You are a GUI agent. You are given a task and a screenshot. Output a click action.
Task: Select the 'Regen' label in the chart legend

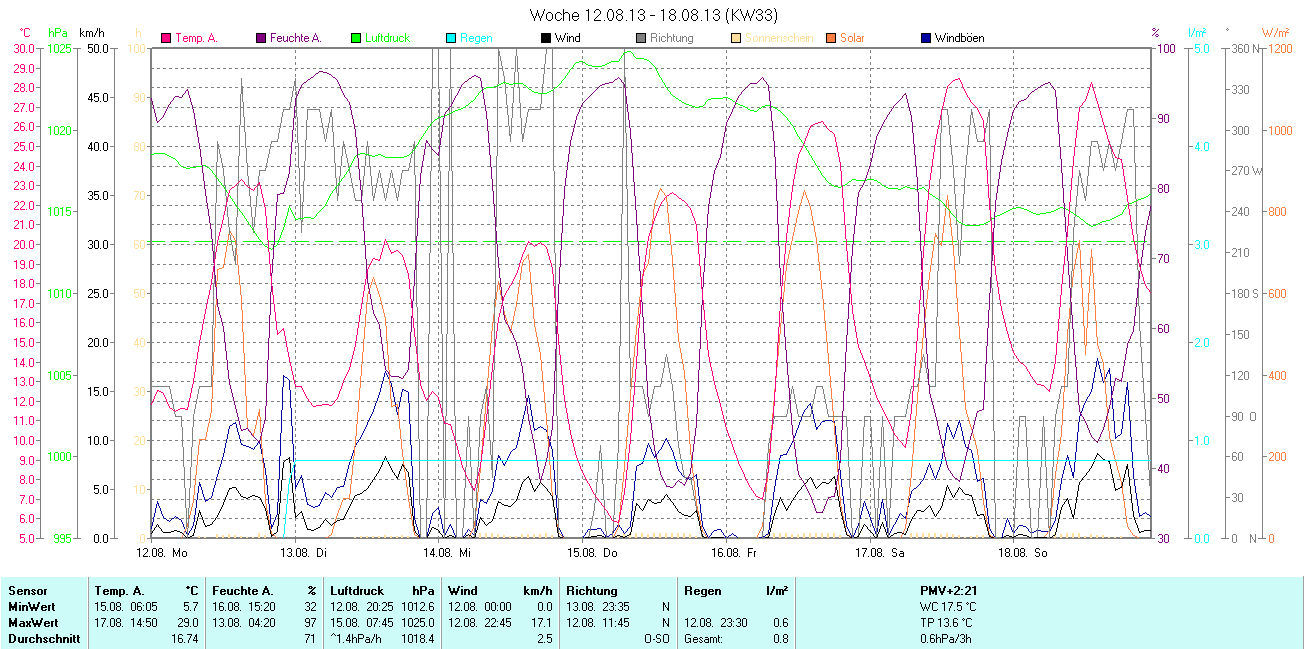click(x=476, y=38)
